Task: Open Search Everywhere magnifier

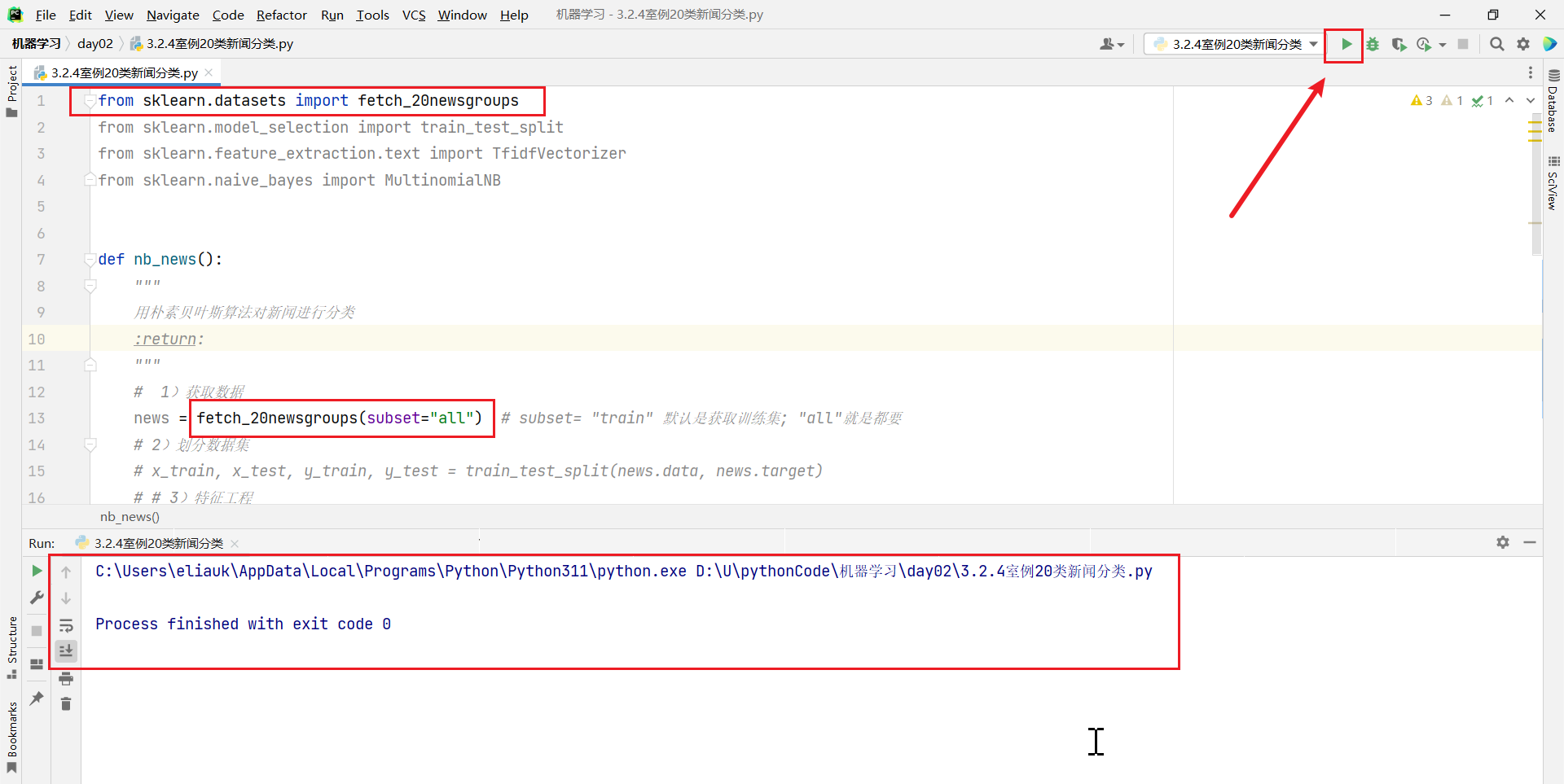Action: [1497, 44]
